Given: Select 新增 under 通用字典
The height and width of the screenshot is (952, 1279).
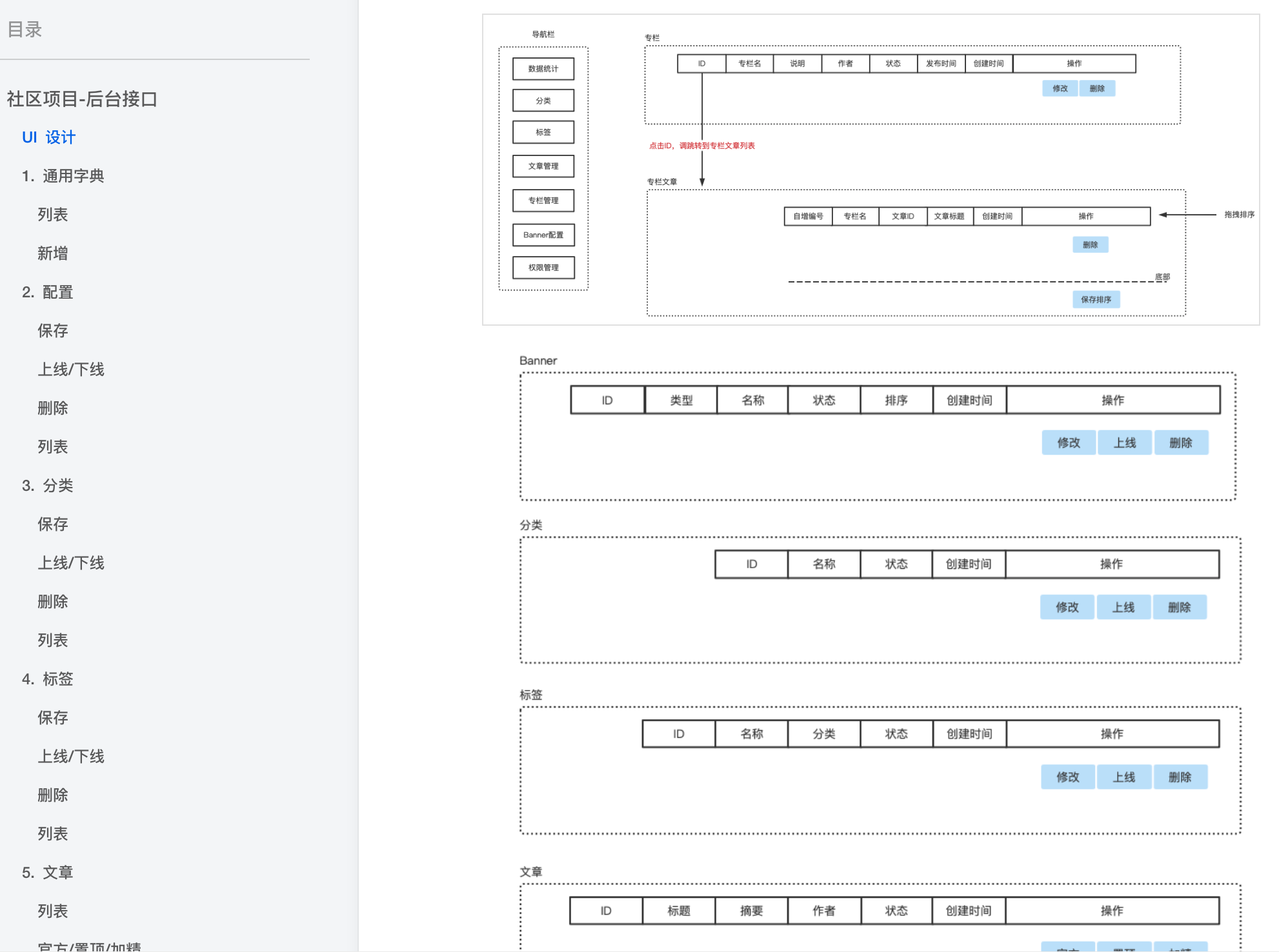Looking at the screenshot, I should (52, 253).
